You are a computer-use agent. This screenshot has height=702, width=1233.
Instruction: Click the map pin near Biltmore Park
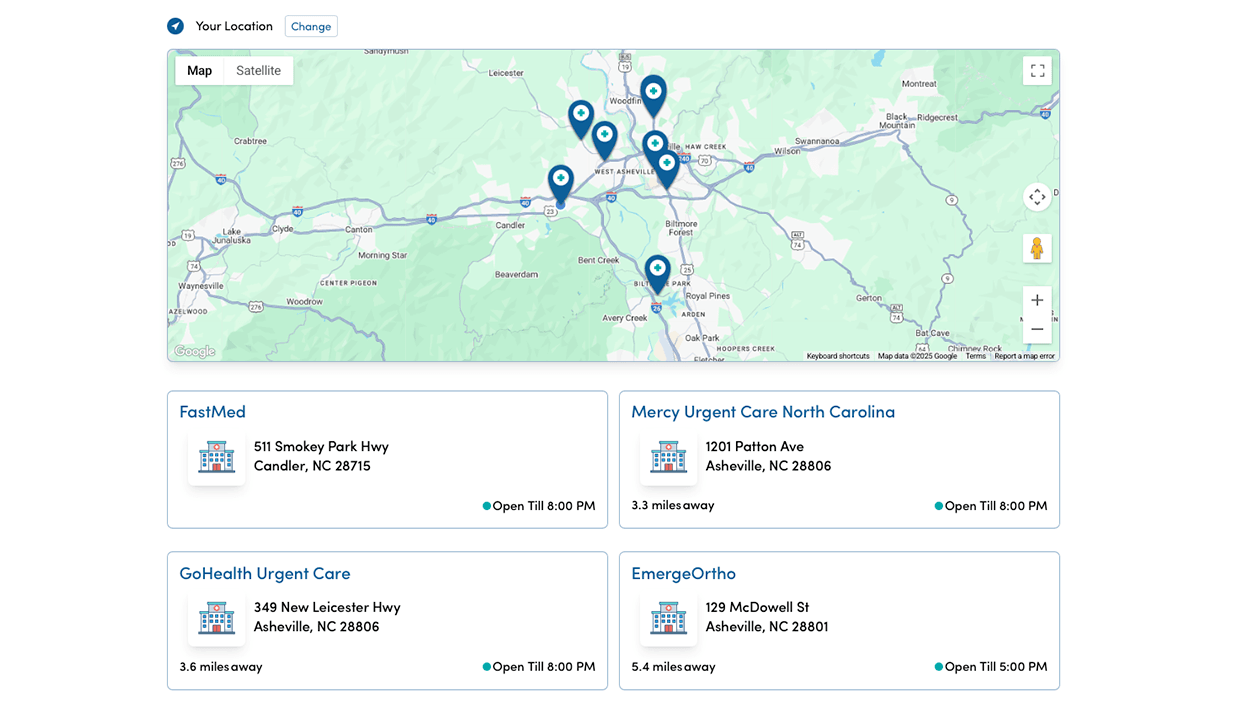(657, 270)
